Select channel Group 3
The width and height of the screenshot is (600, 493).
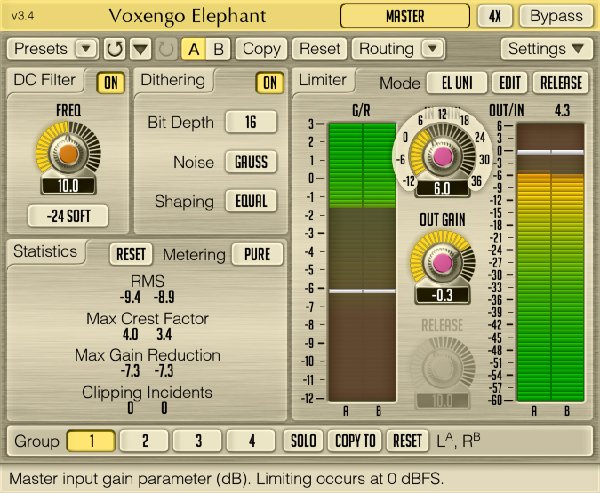click(x=197, y=441)
